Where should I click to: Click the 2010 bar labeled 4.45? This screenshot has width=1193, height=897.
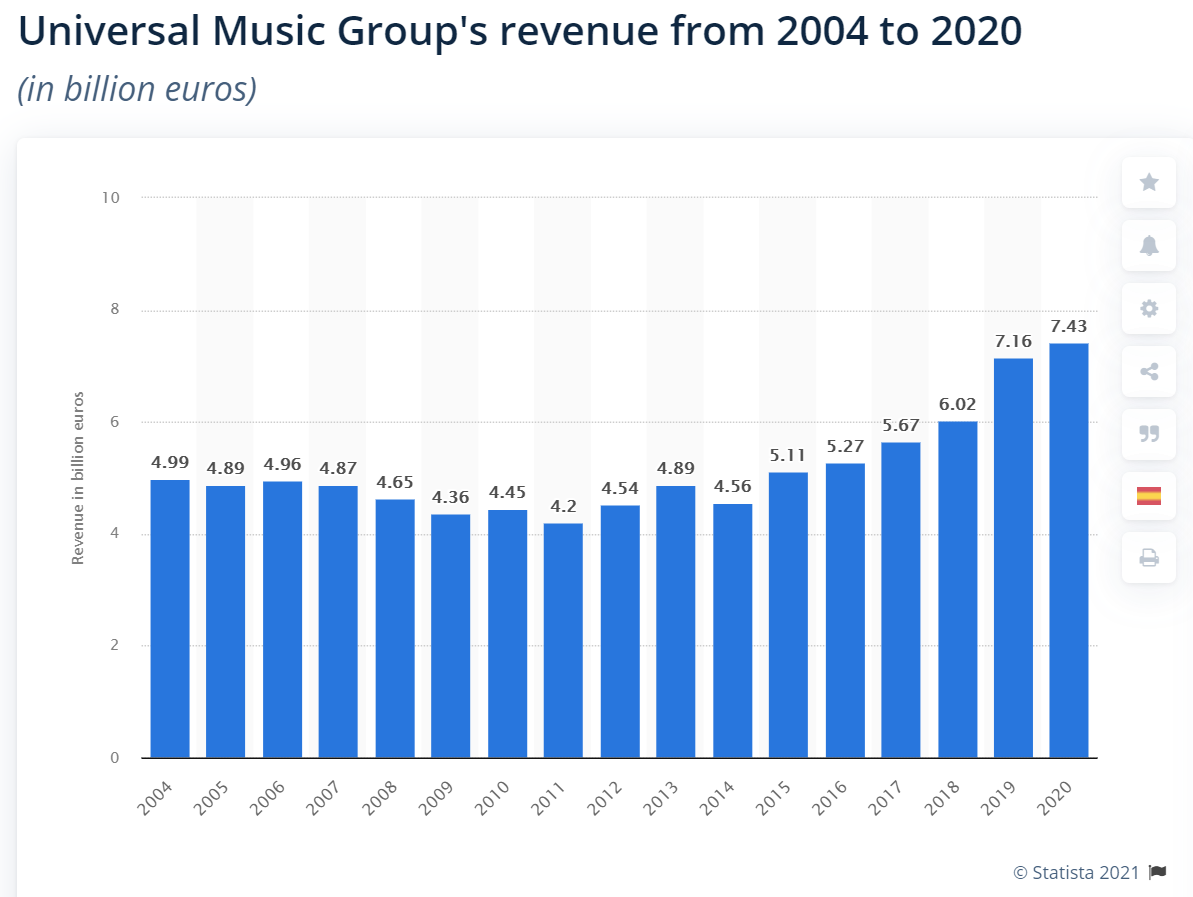pyautogui.click(x=507, y=634)
